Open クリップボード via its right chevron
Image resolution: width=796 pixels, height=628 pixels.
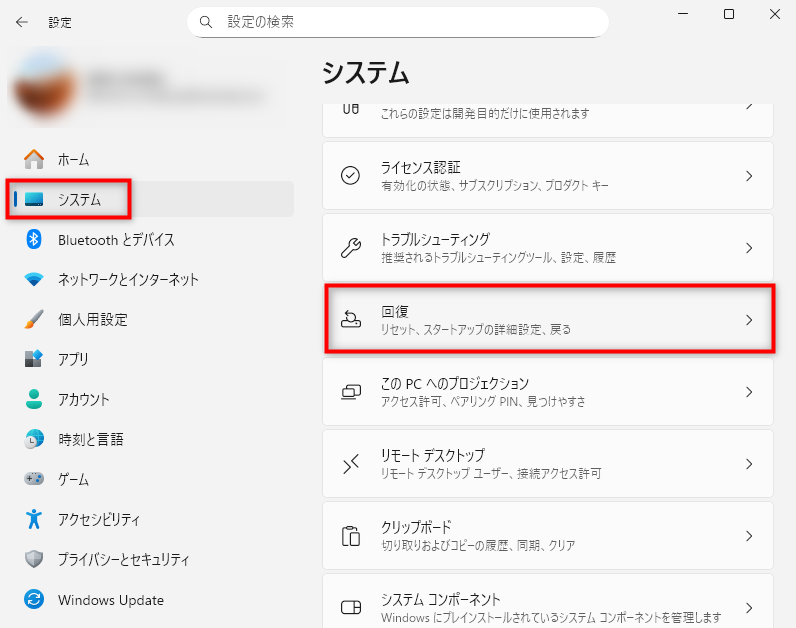pos(749,536)
